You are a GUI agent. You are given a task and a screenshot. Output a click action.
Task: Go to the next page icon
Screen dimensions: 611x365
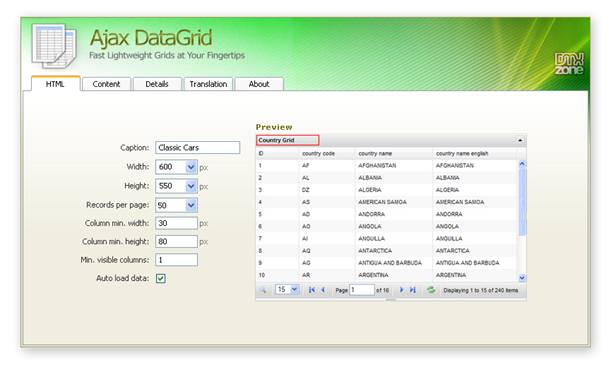[401, 290]
